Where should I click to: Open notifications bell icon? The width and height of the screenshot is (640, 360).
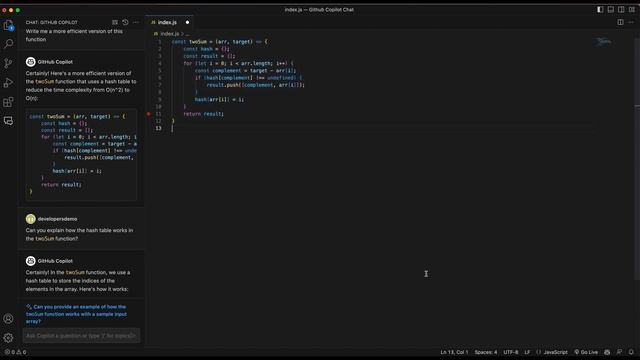pos(631,352)
